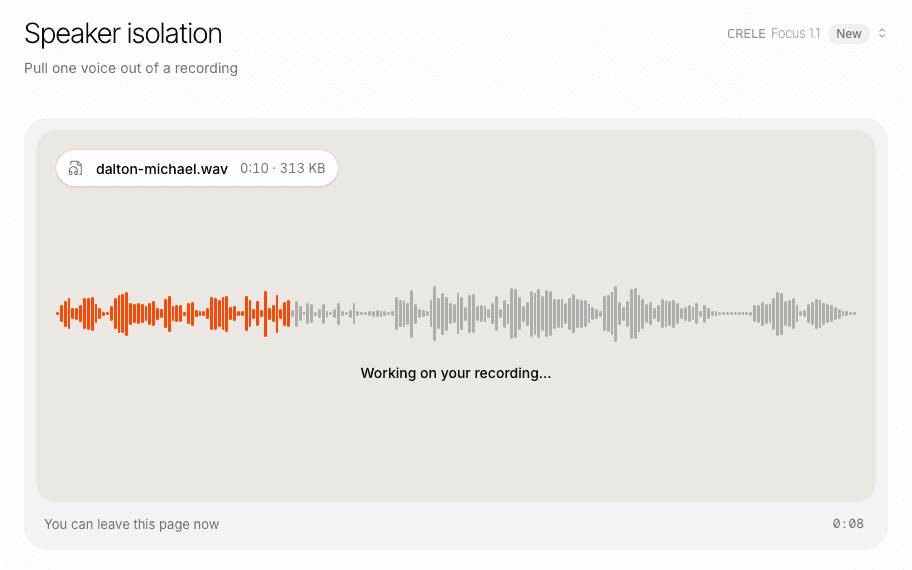Click the Working on your recording... status text
912x570 pixels.
[455, 373]
